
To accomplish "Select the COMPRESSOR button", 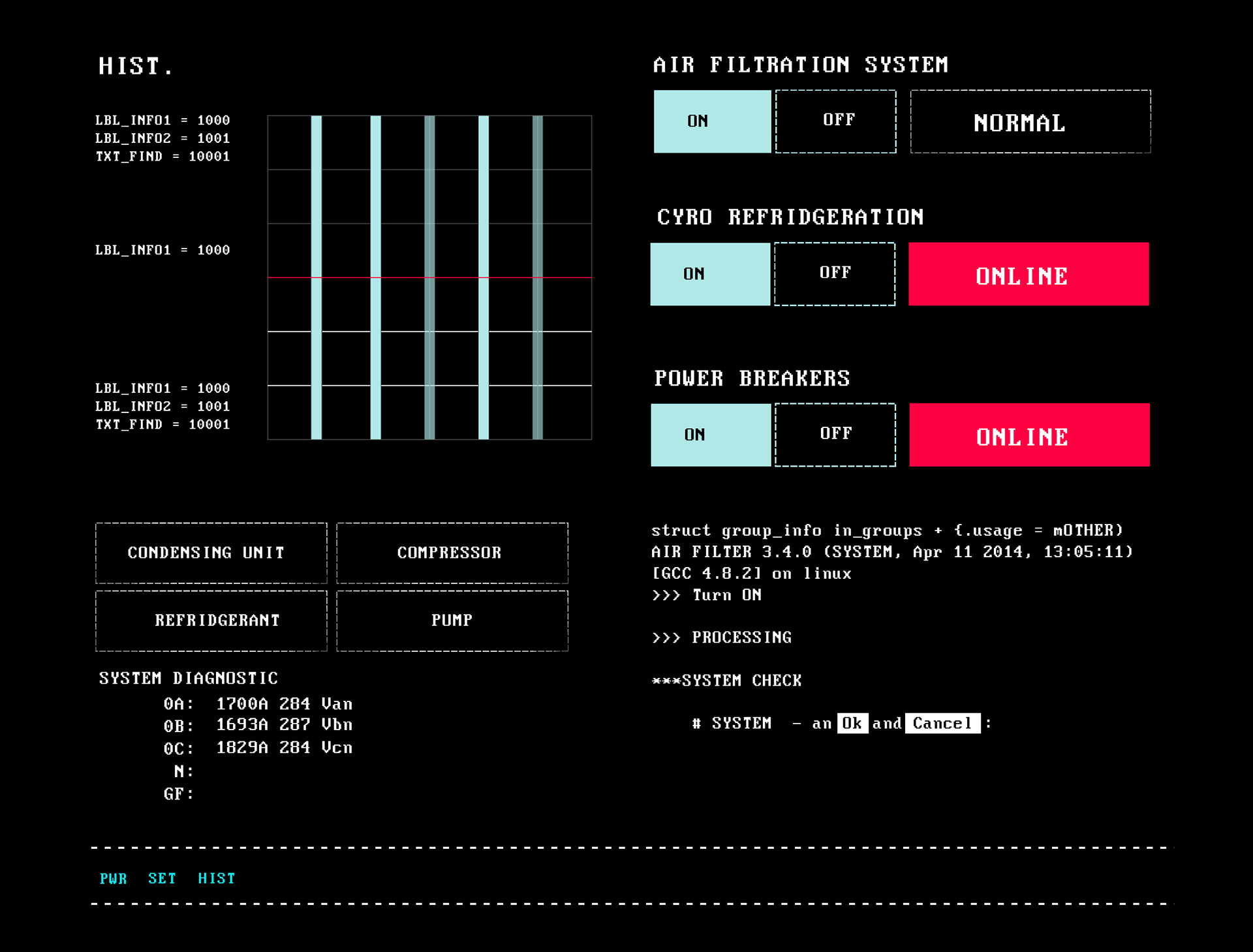I will (452, 553).
